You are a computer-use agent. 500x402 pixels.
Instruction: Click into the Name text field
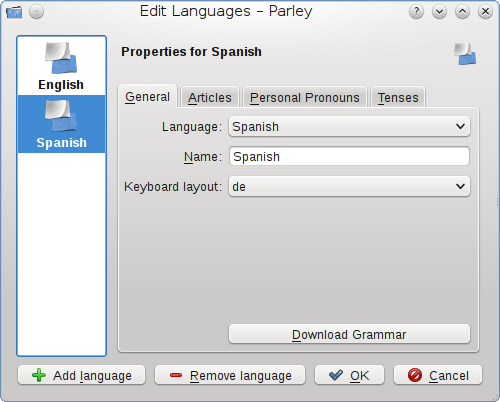(349, 156)
